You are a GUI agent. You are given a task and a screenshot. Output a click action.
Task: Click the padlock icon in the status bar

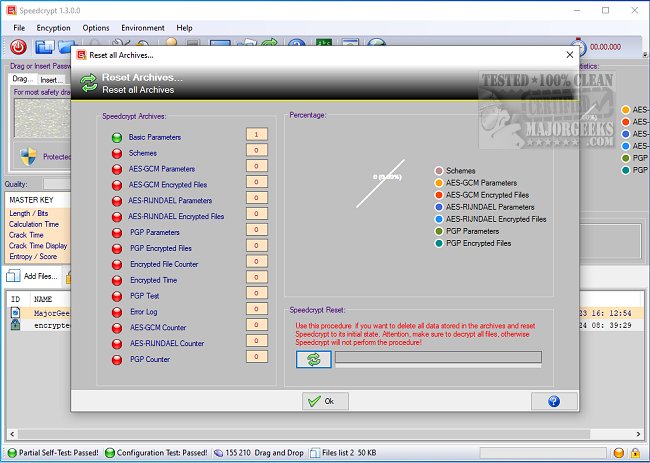click(x=635, y=453)
